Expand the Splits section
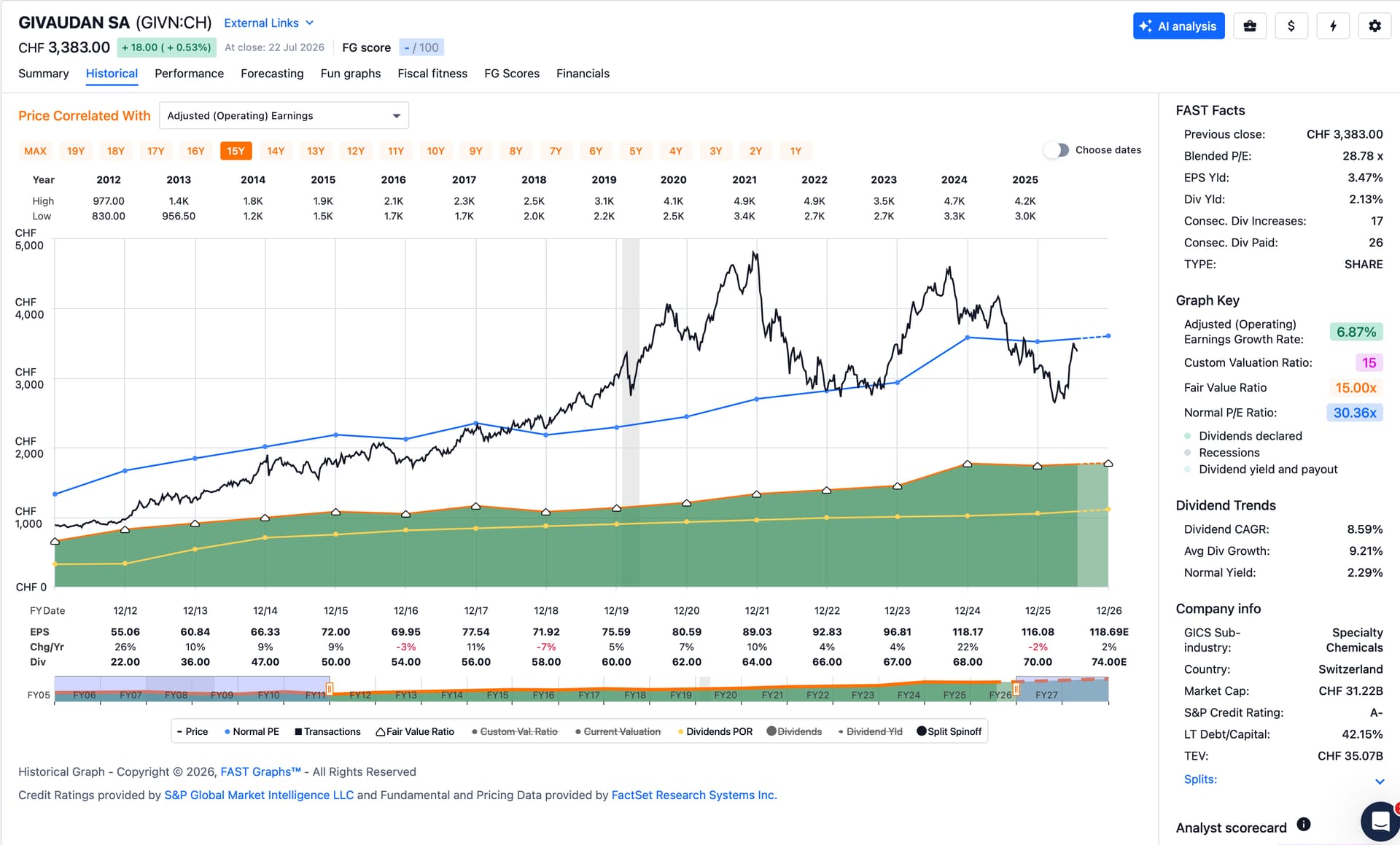The image size is (1400, 845). [1283, 779]
